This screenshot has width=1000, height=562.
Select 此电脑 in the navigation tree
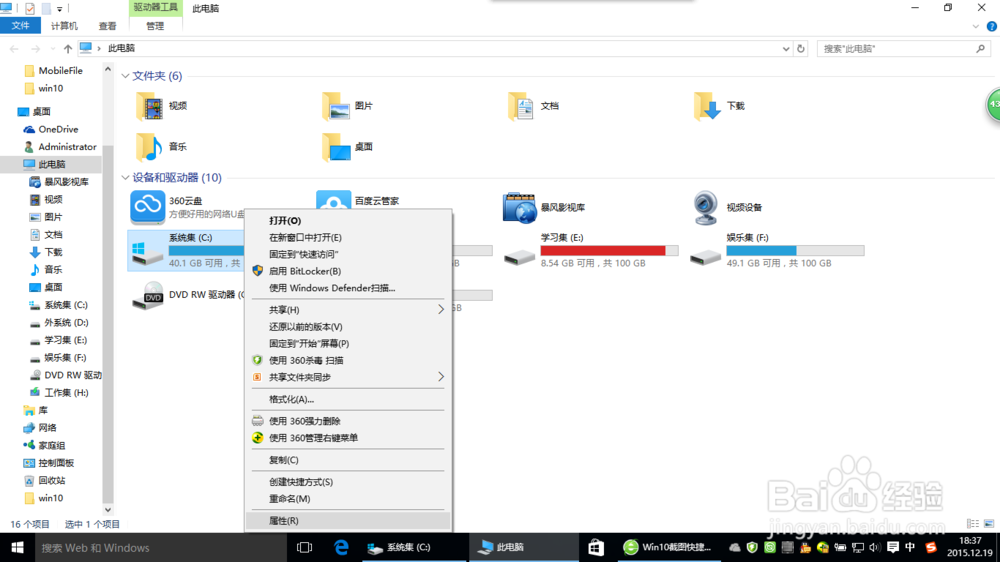click(x=52, y=164)
